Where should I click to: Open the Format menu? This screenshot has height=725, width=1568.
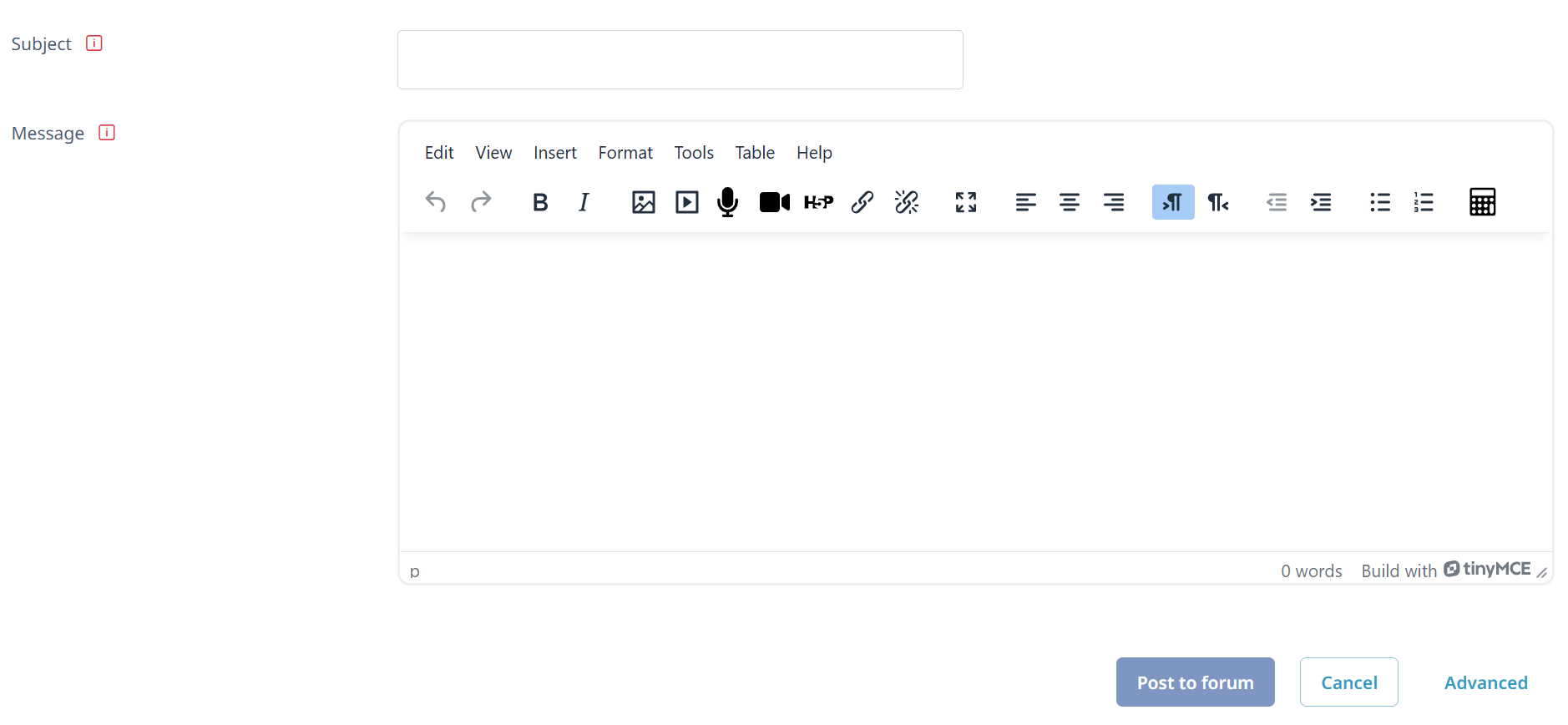pyautogui.click(x=625, y=153)
